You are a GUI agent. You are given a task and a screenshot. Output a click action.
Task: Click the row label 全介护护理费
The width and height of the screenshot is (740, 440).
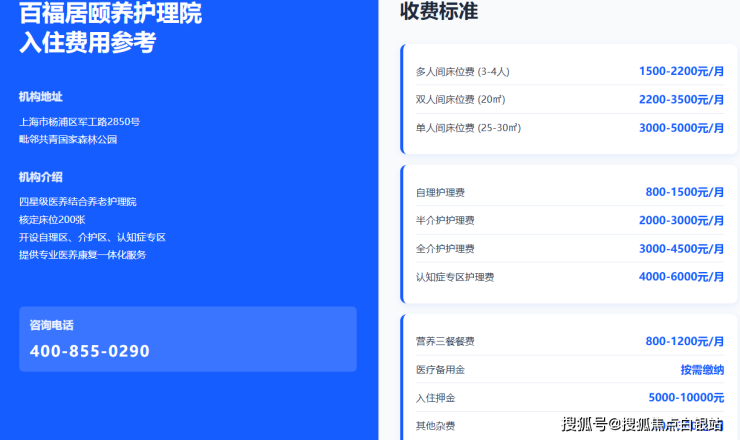coord(445,249)
